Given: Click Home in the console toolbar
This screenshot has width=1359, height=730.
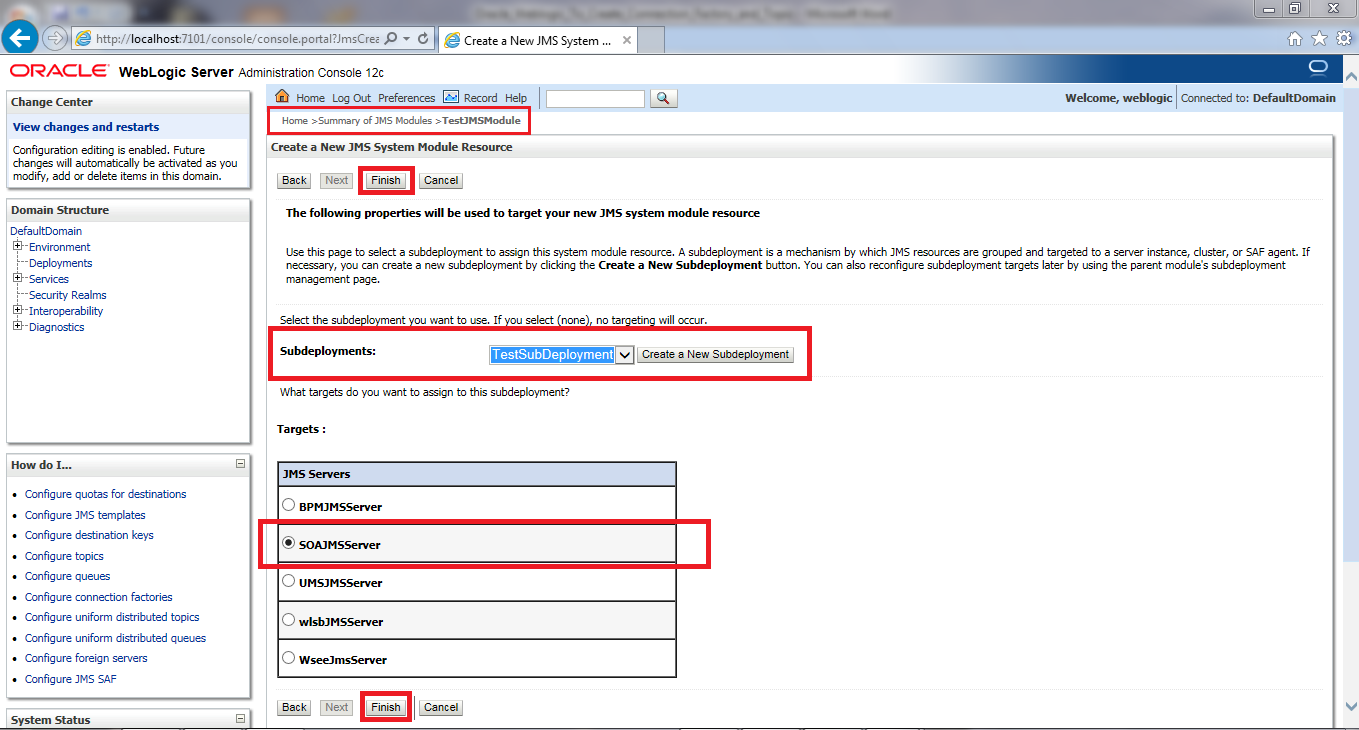Looking at the screenshot, I should [310, 98].
